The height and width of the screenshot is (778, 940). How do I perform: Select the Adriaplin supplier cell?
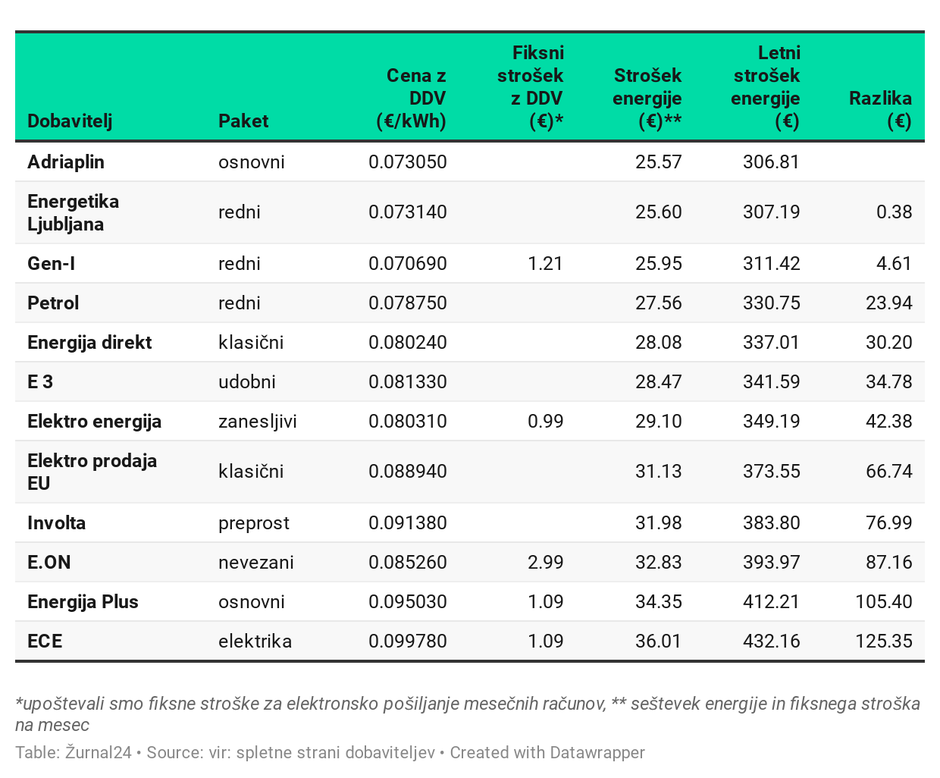(x=66, y=162)
